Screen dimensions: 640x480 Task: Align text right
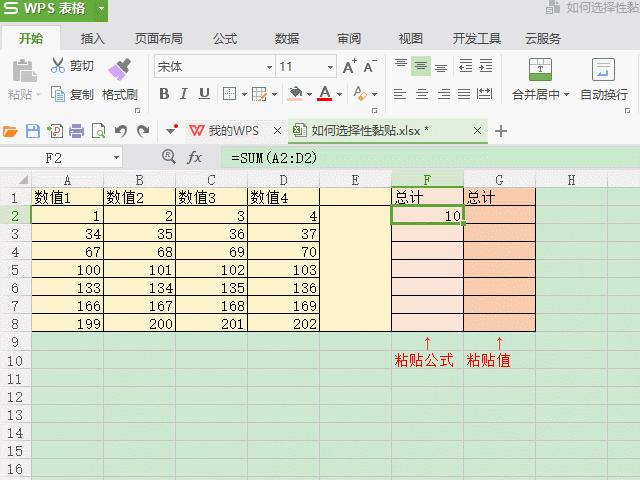click(x=444, y=94)
